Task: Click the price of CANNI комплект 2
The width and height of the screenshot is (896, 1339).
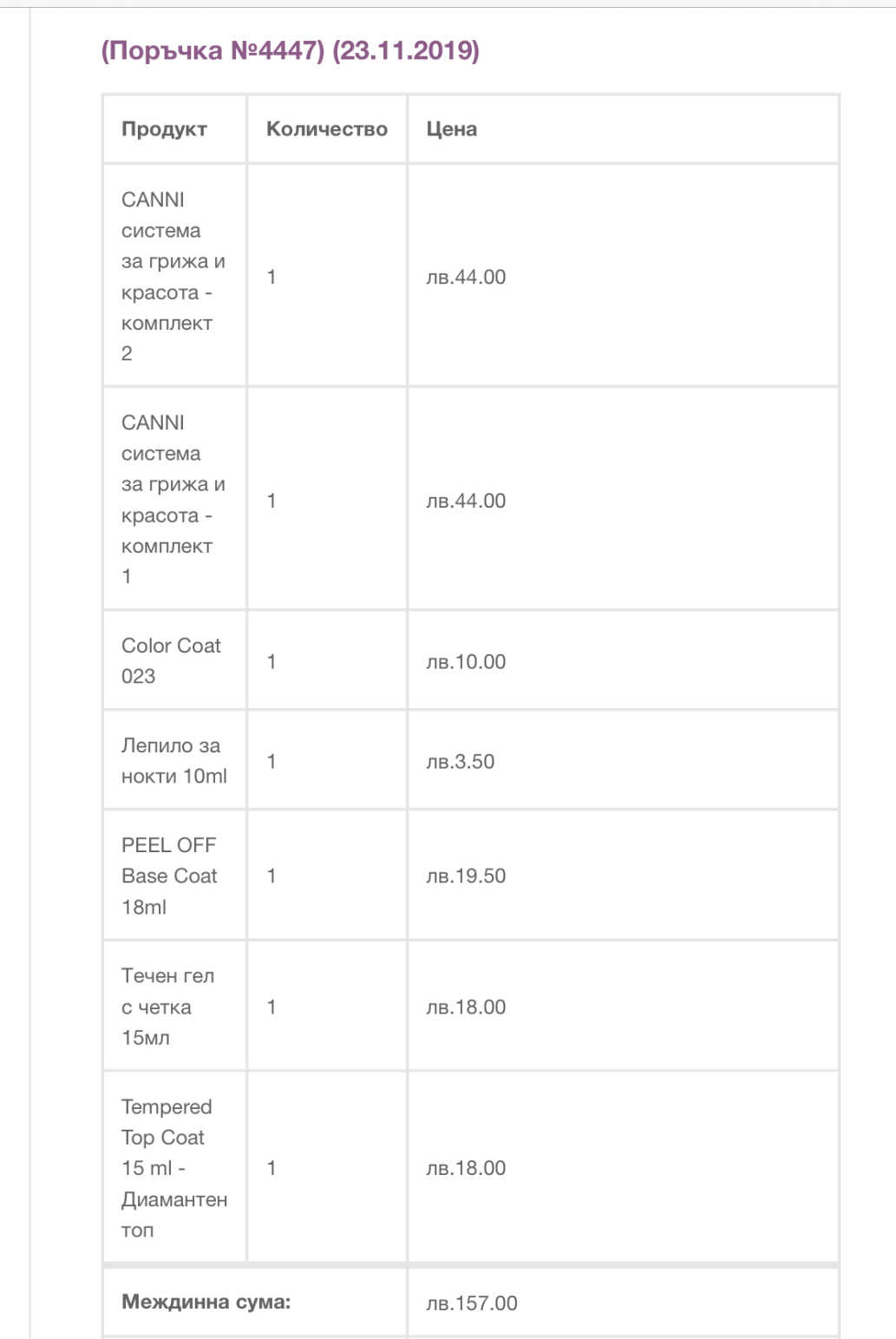Action: 466,278
